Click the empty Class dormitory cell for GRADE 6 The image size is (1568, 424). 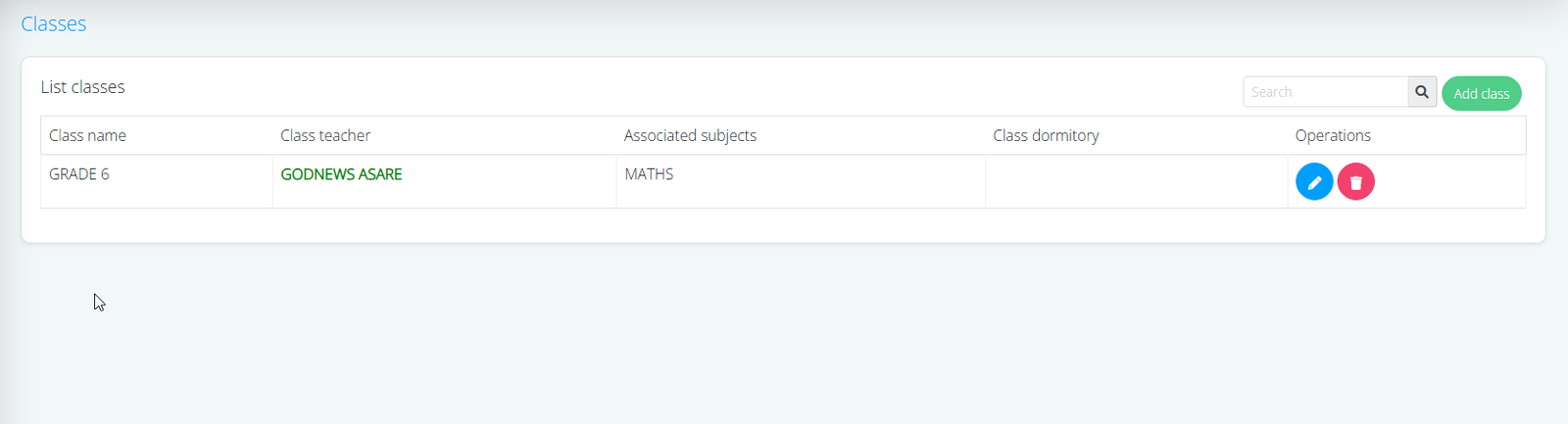coord(1135,181)
